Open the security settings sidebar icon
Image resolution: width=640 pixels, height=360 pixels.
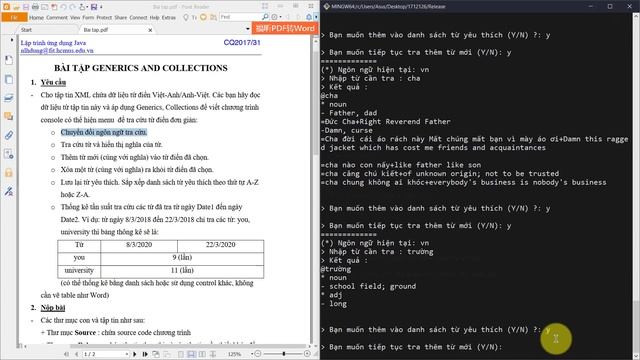point(9,154)
